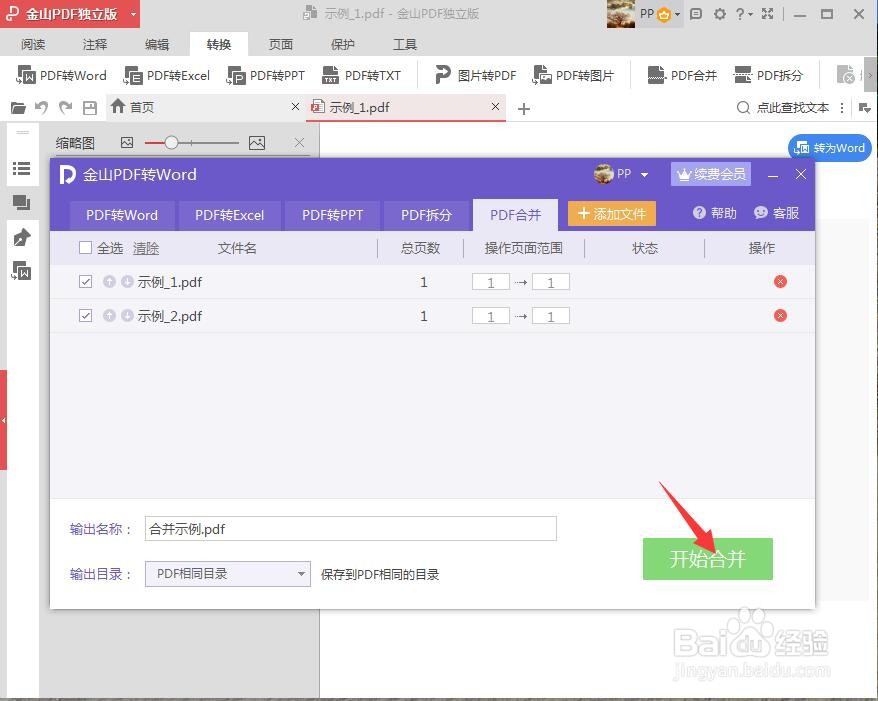Open the PDF转图片 toolbar tool
Viewport: 878px width, 701px height.
tap(573, 75)
